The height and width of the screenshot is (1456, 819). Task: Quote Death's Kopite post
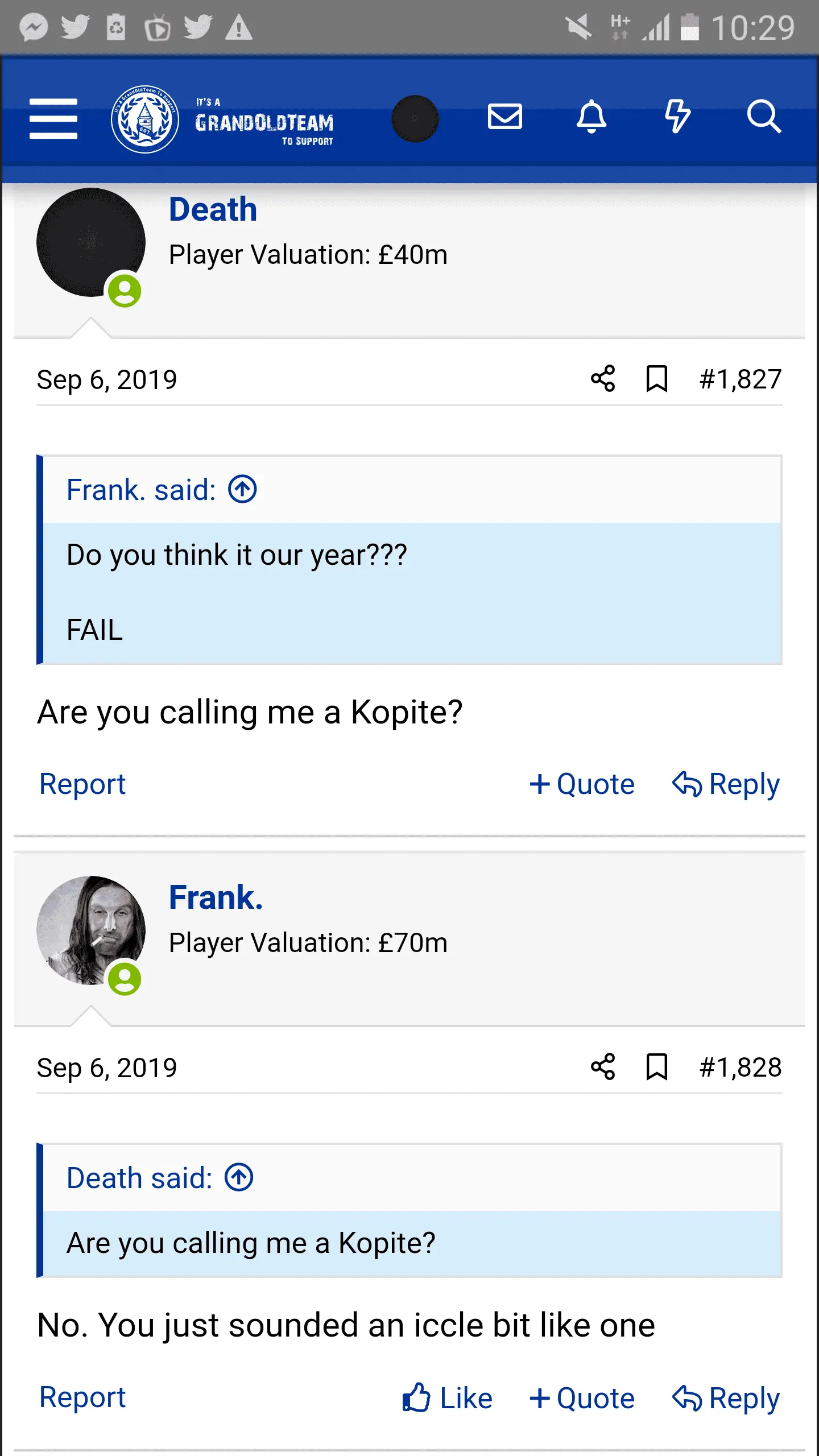582,784
